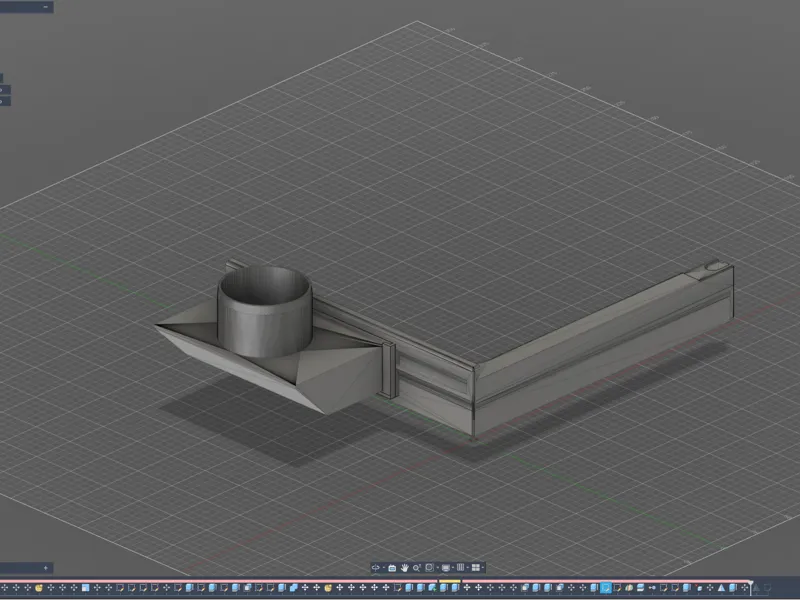
Task: Expand the Grid and Snaps dropdown arrow
Action: 467,567
